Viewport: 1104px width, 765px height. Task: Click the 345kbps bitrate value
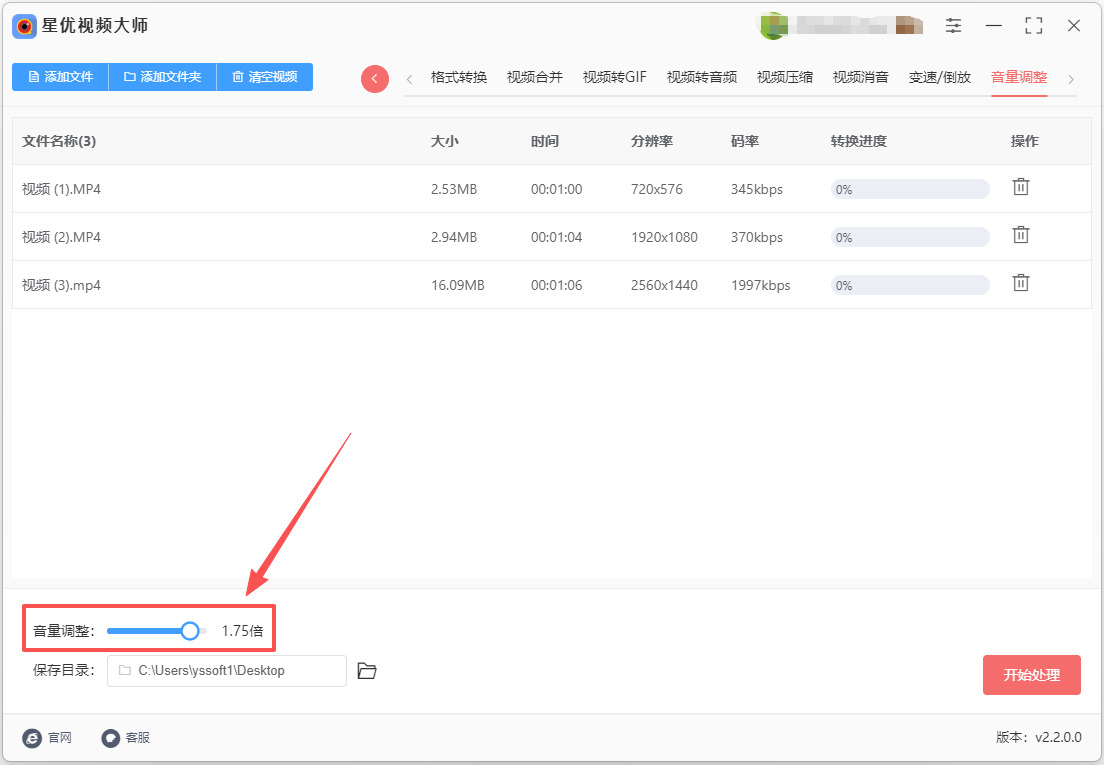click(x=757, y=189)
